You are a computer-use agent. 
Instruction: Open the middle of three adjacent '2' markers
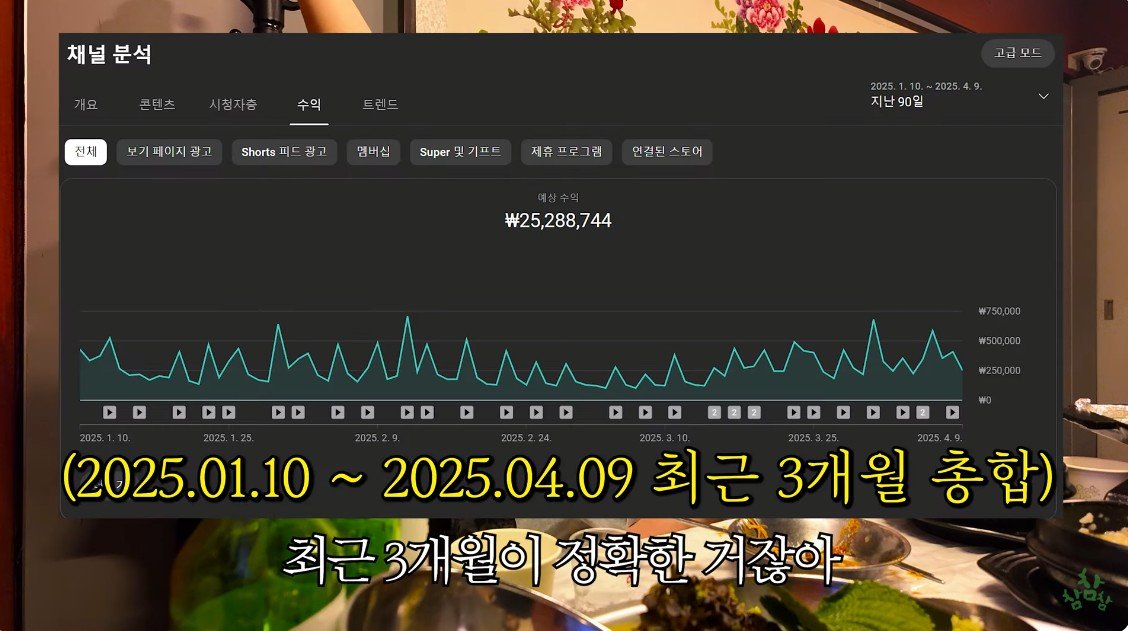pyautogui.click(x=734, y=412)
